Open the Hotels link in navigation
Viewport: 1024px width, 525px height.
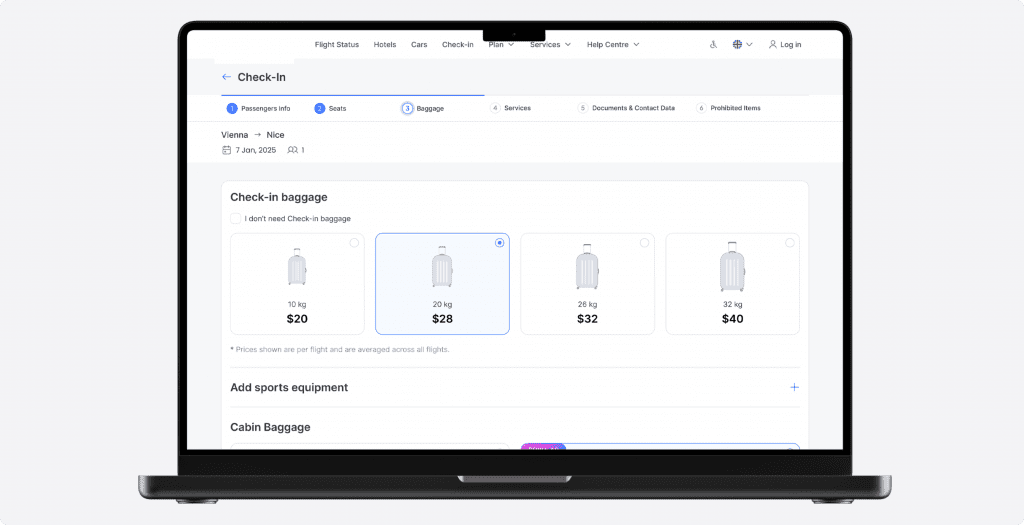(x=385, y=45)
